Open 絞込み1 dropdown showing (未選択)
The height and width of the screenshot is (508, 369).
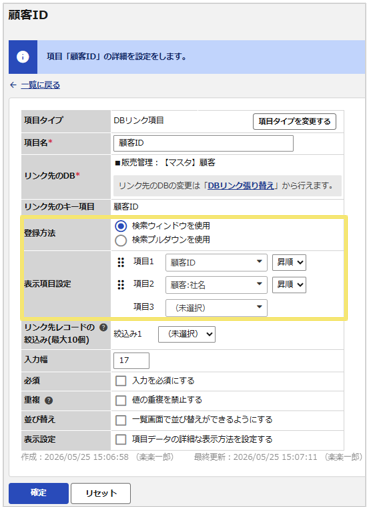coord(187,334)
